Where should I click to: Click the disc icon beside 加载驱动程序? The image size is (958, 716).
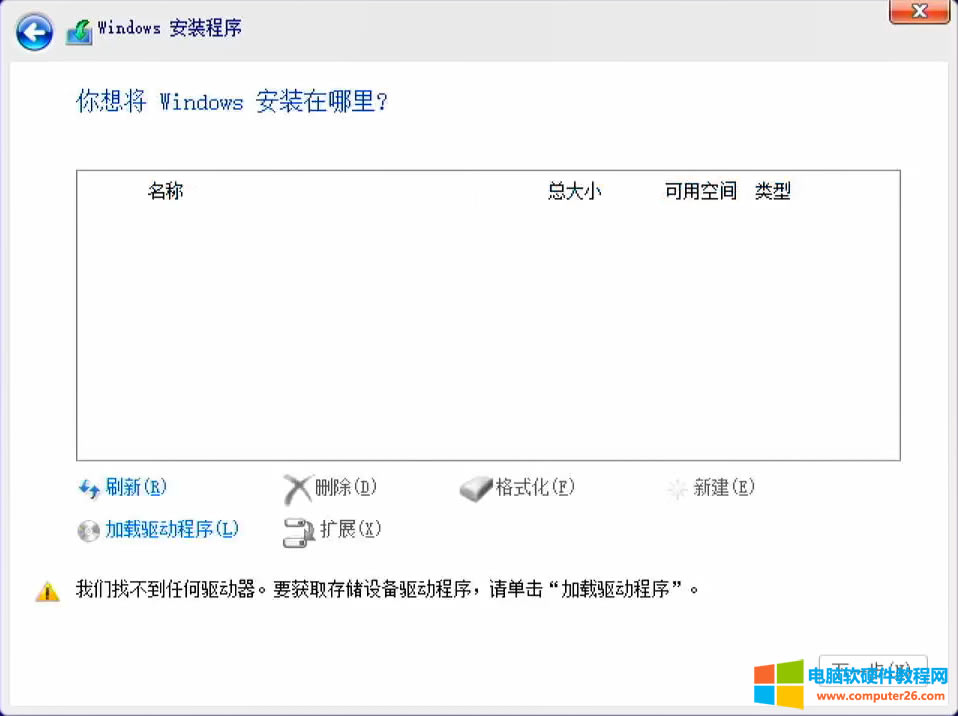[x=89, y=530]
